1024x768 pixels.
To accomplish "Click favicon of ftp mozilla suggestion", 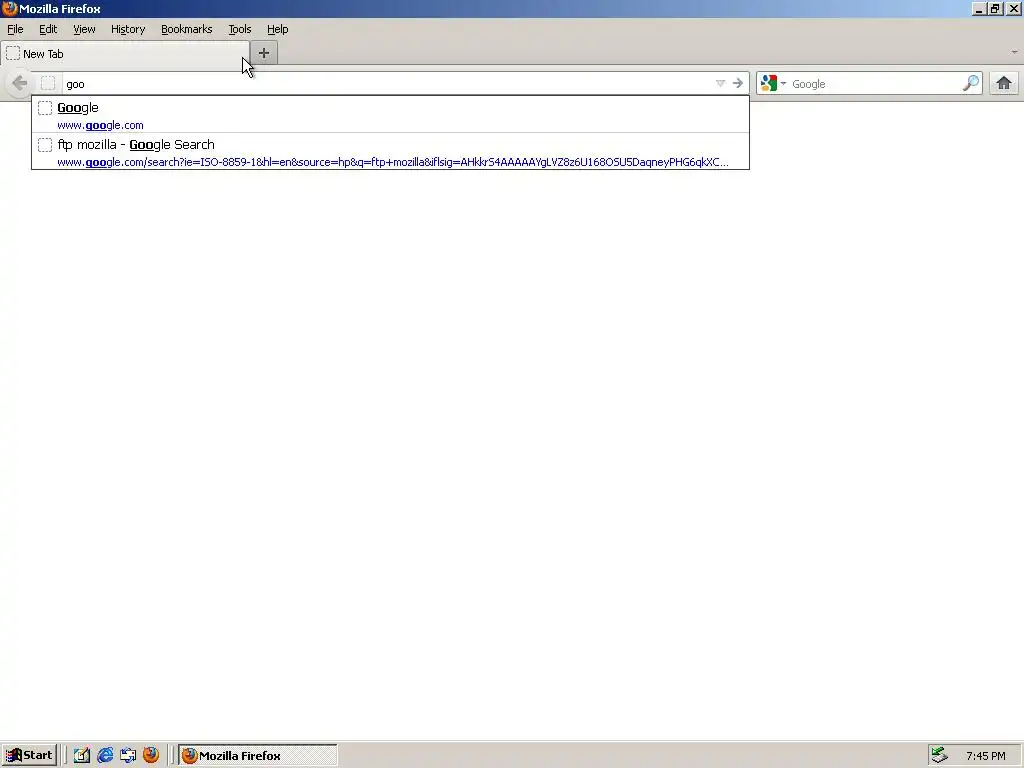I will click(45, 144).
